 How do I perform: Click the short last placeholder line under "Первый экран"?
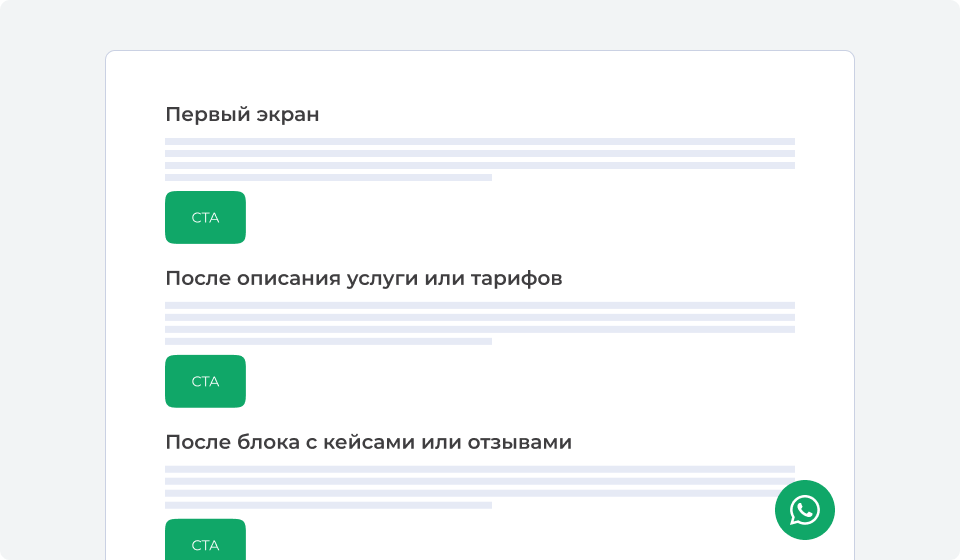[328, 177]
